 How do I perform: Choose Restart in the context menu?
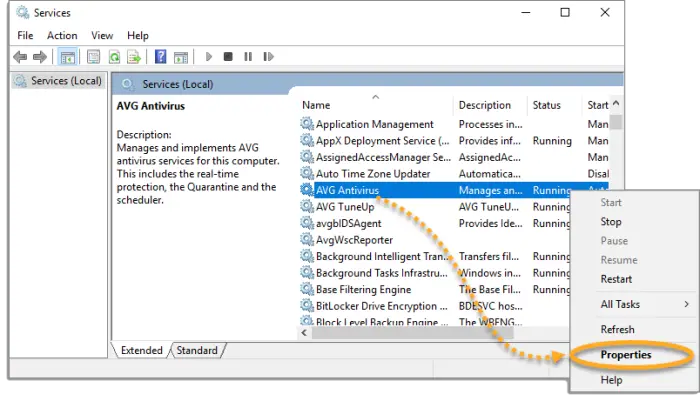616,279
